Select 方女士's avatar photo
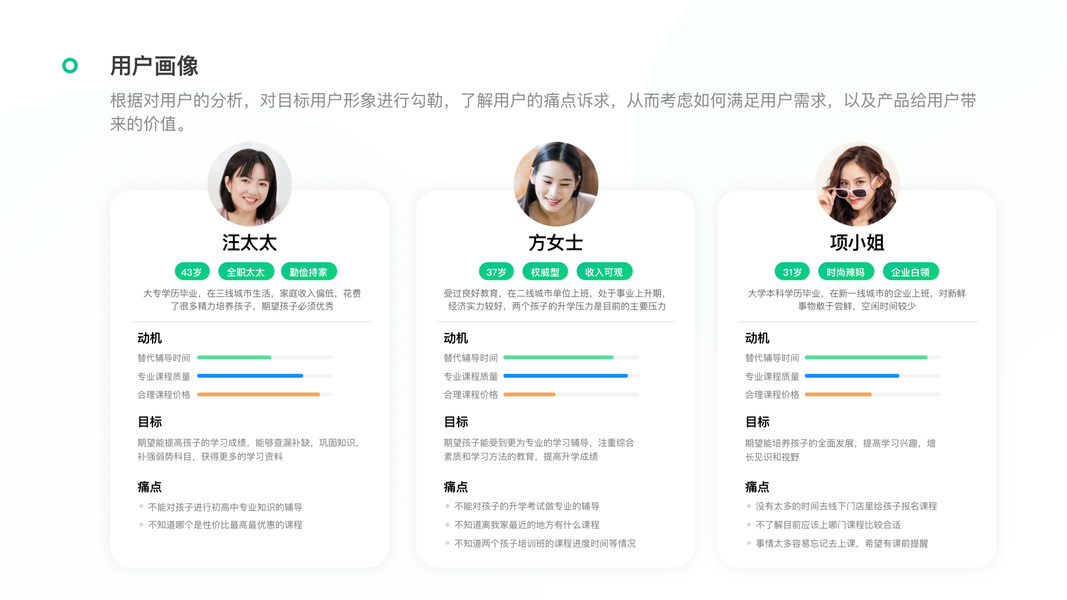This screenshot has width=1067, height=600. (x=555, y=184)
